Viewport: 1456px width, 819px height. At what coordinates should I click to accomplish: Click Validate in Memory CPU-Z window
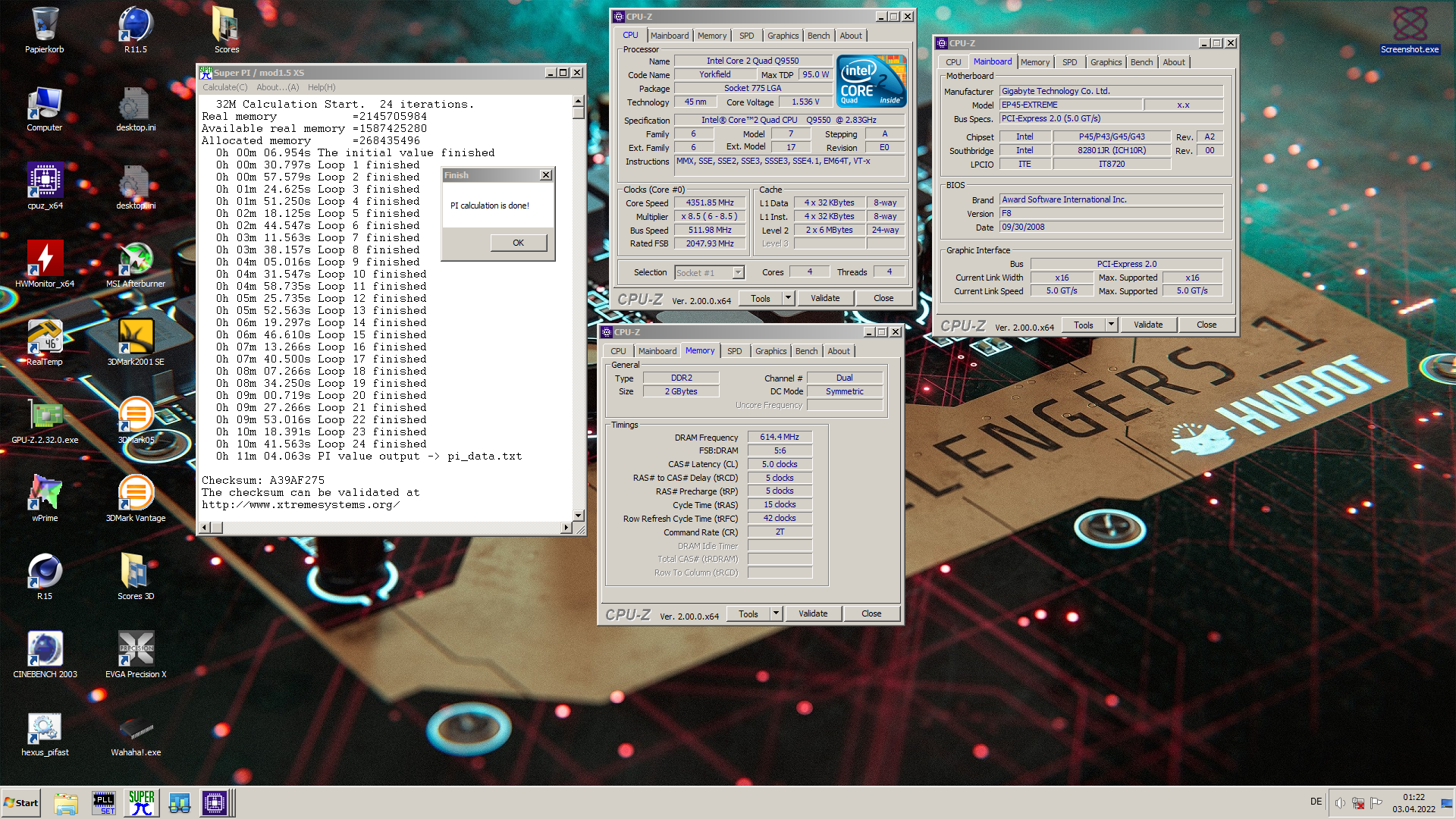tap(813, 613)
